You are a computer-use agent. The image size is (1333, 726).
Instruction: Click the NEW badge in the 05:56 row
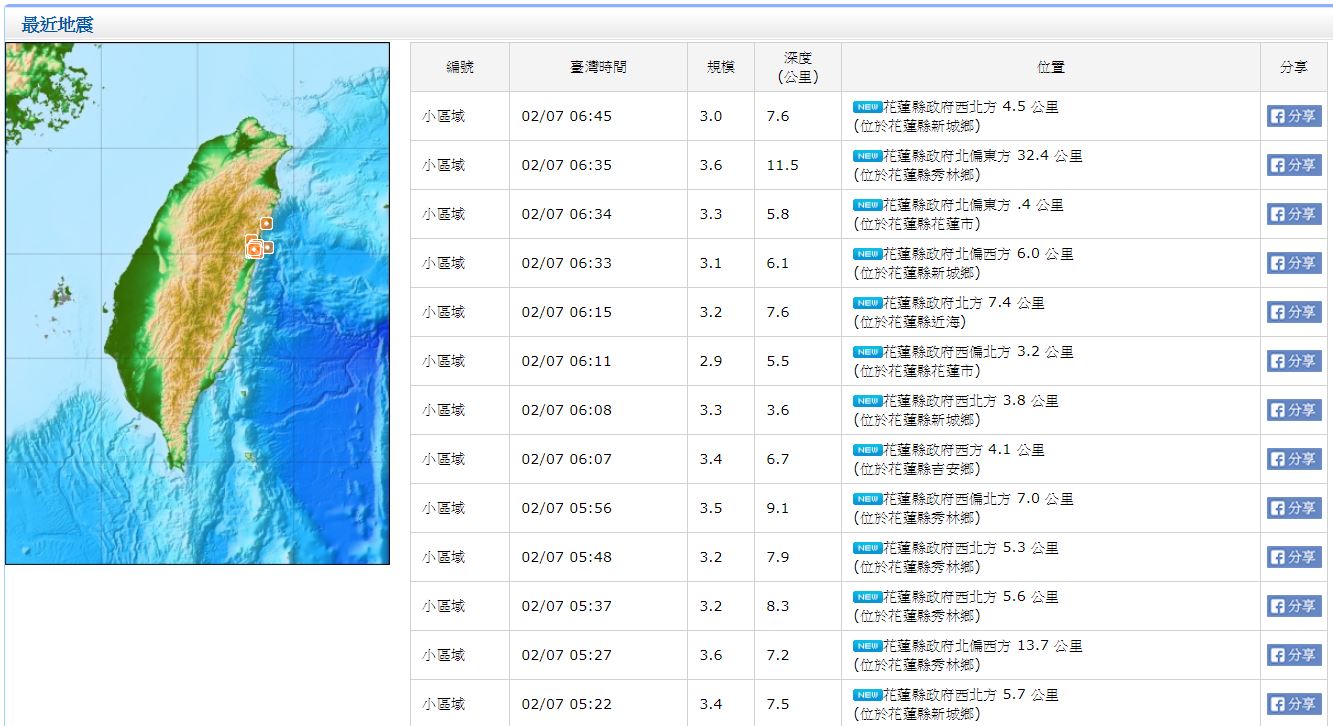click(867, 499)
